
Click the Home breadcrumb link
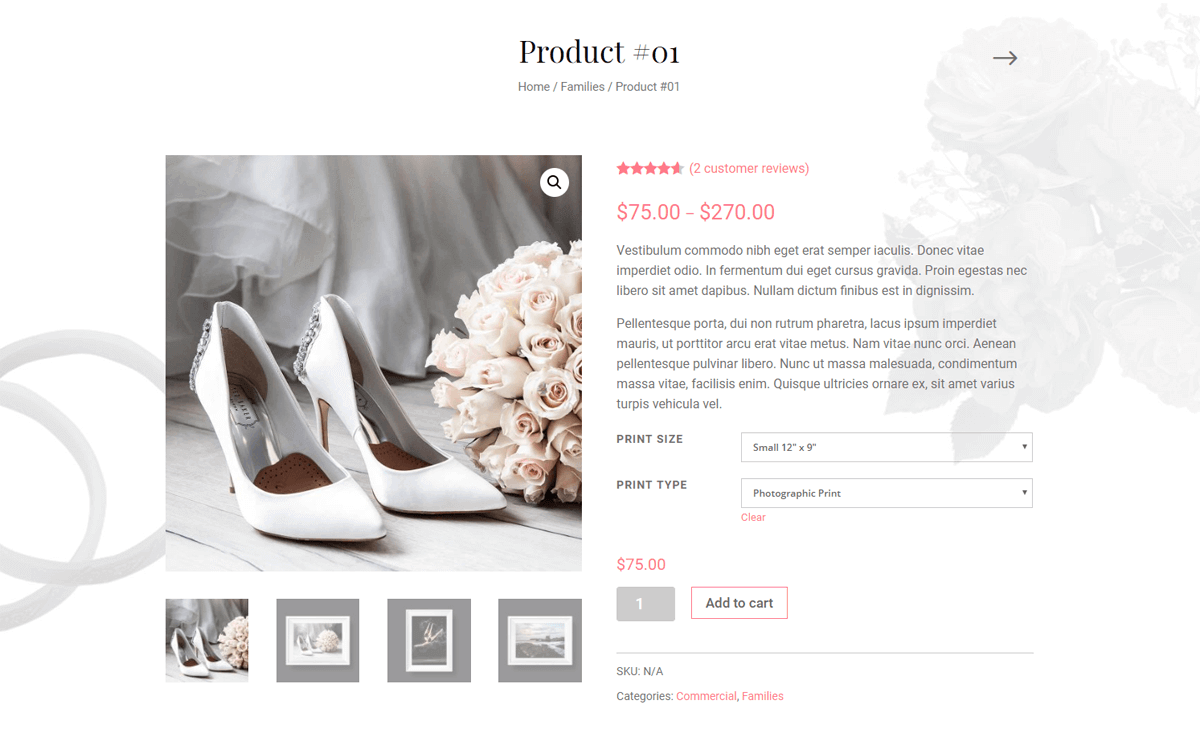[534, 87]
